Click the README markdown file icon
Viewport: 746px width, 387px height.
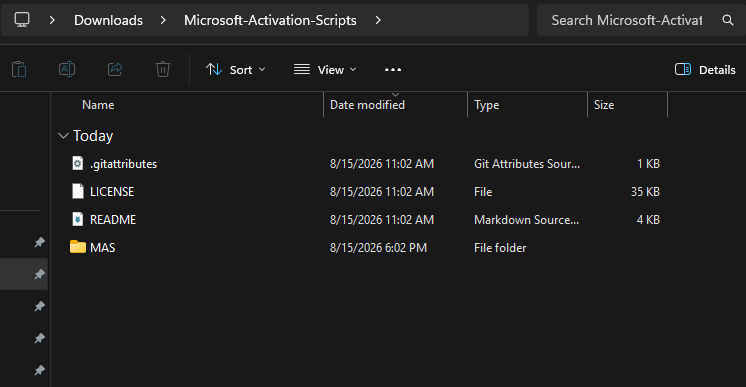point(78,219)
